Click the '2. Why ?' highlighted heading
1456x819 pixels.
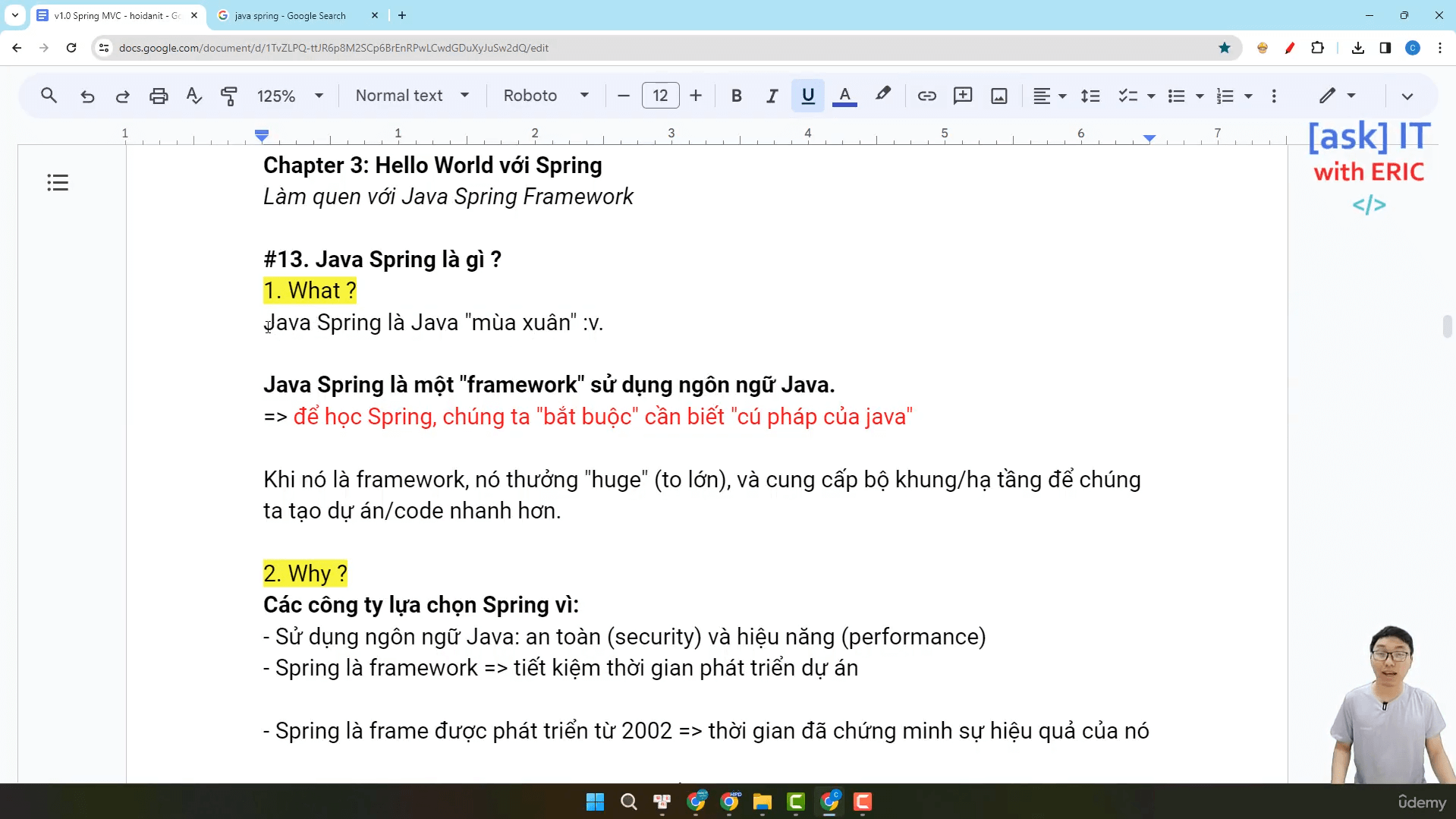click(x=306, y=574)
